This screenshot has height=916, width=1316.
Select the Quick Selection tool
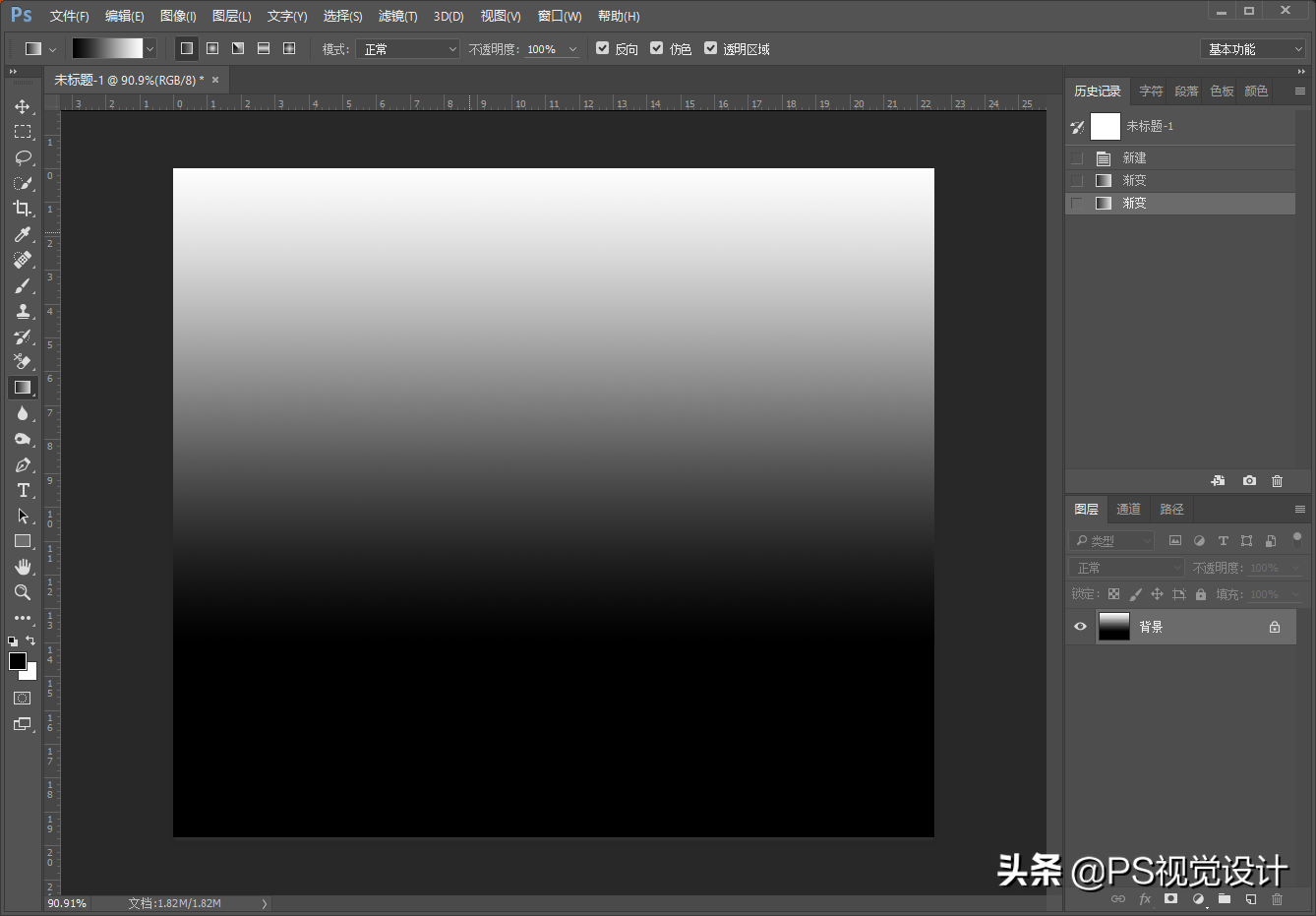tap(23, 183)
